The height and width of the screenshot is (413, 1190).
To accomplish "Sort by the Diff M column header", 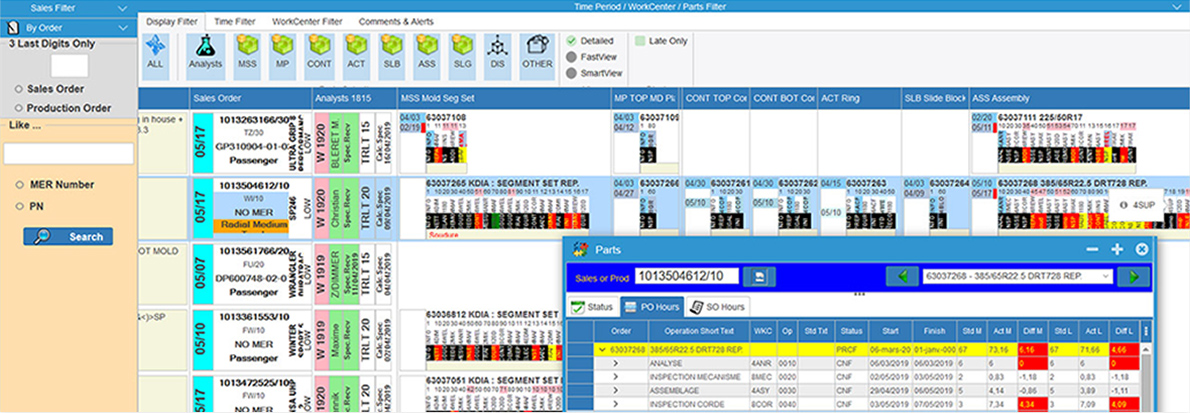I will pos(1034,331).
